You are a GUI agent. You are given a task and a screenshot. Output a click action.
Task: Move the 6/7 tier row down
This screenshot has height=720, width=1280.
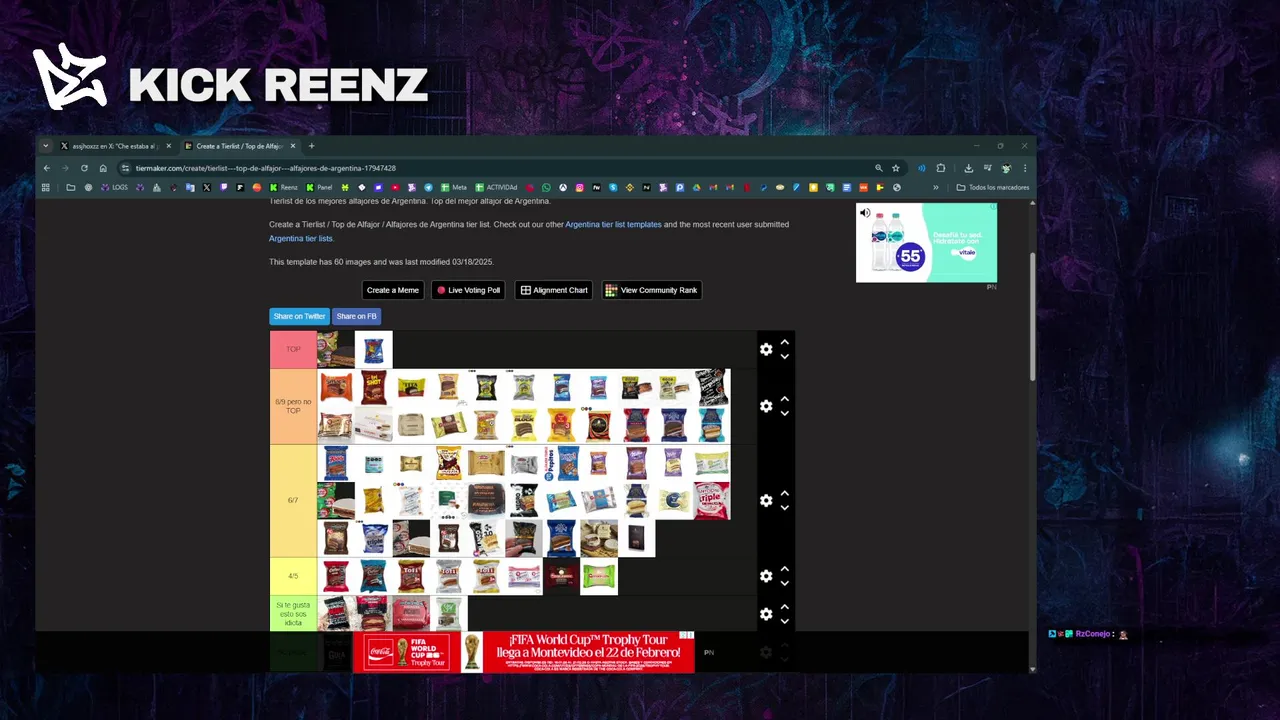pyautogui.click(x=785, y=507)
